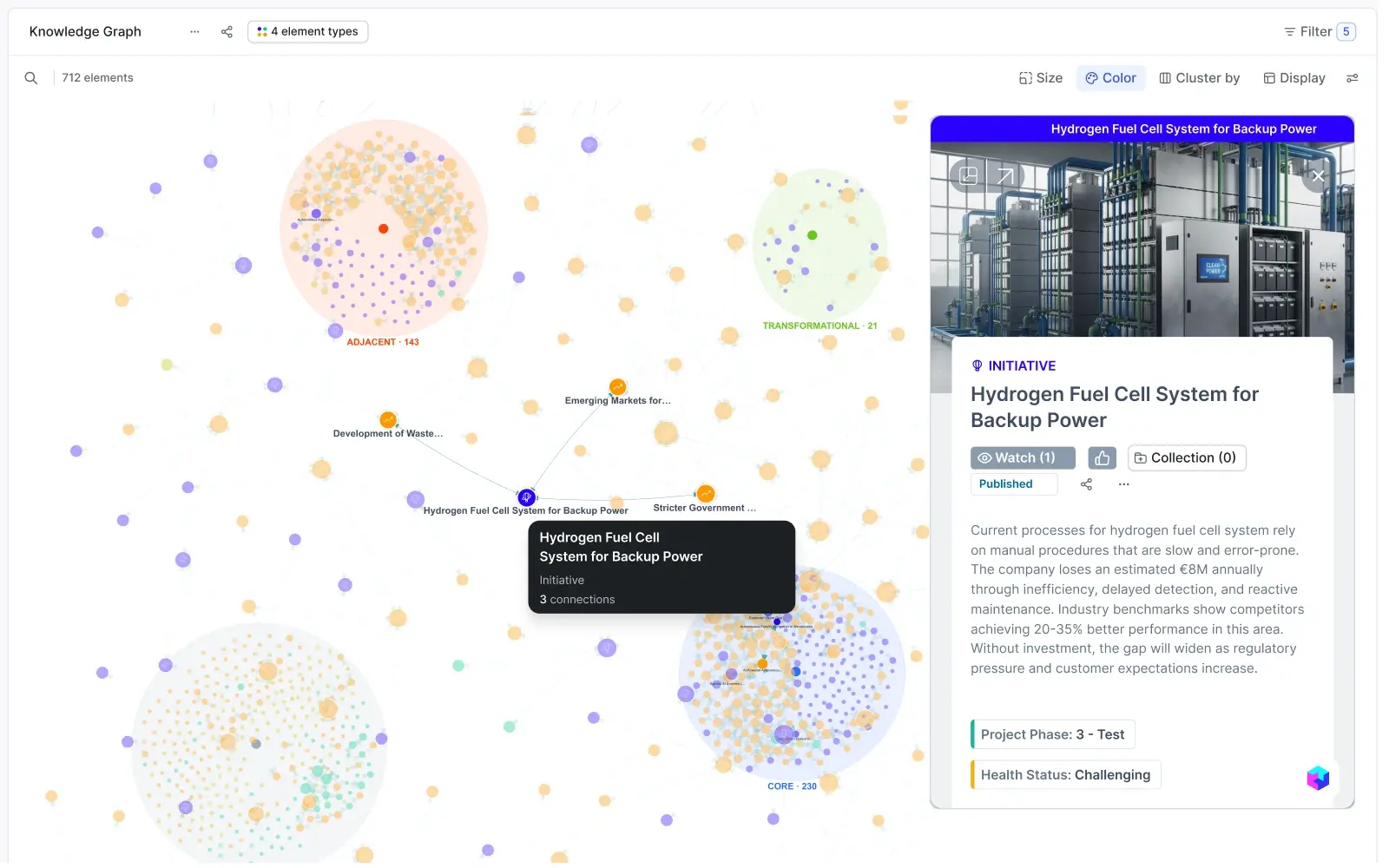Viewport: 1389px width, 868px height.
Task: Click the CORE · 230 cluster label
Action: 792,787
